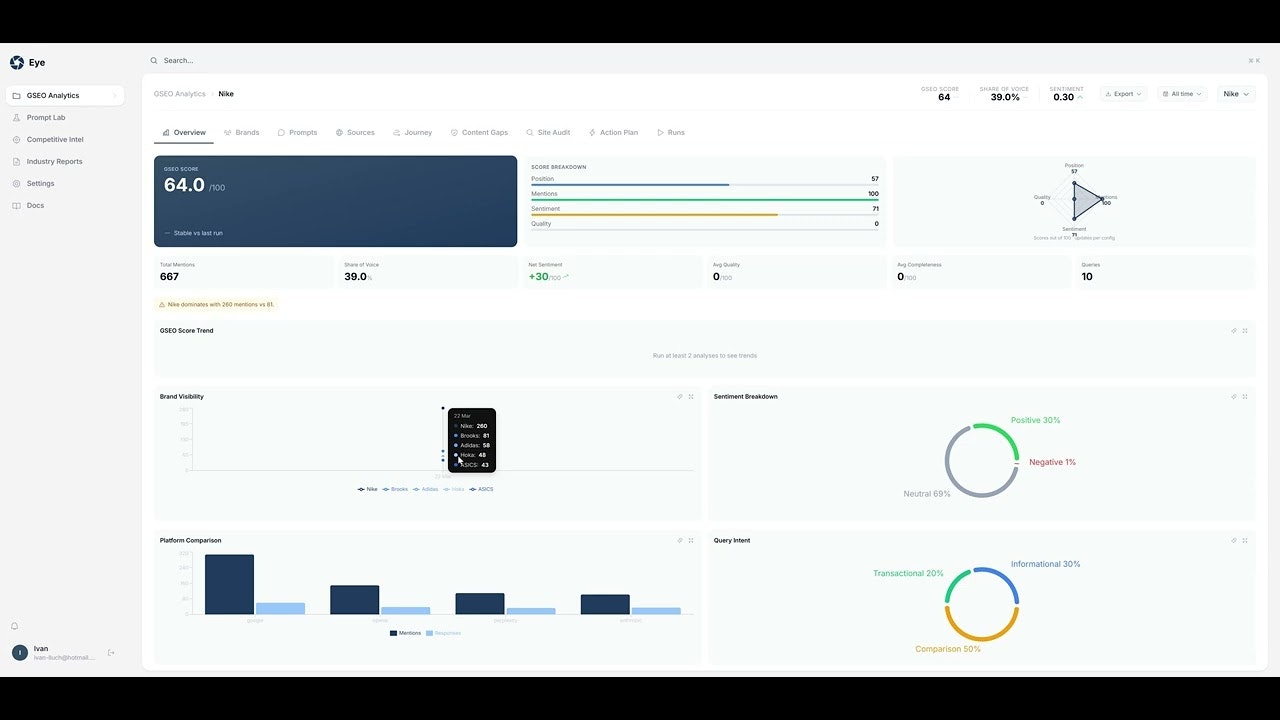Click the Mentions score progress bar

[x=705, y=200]
